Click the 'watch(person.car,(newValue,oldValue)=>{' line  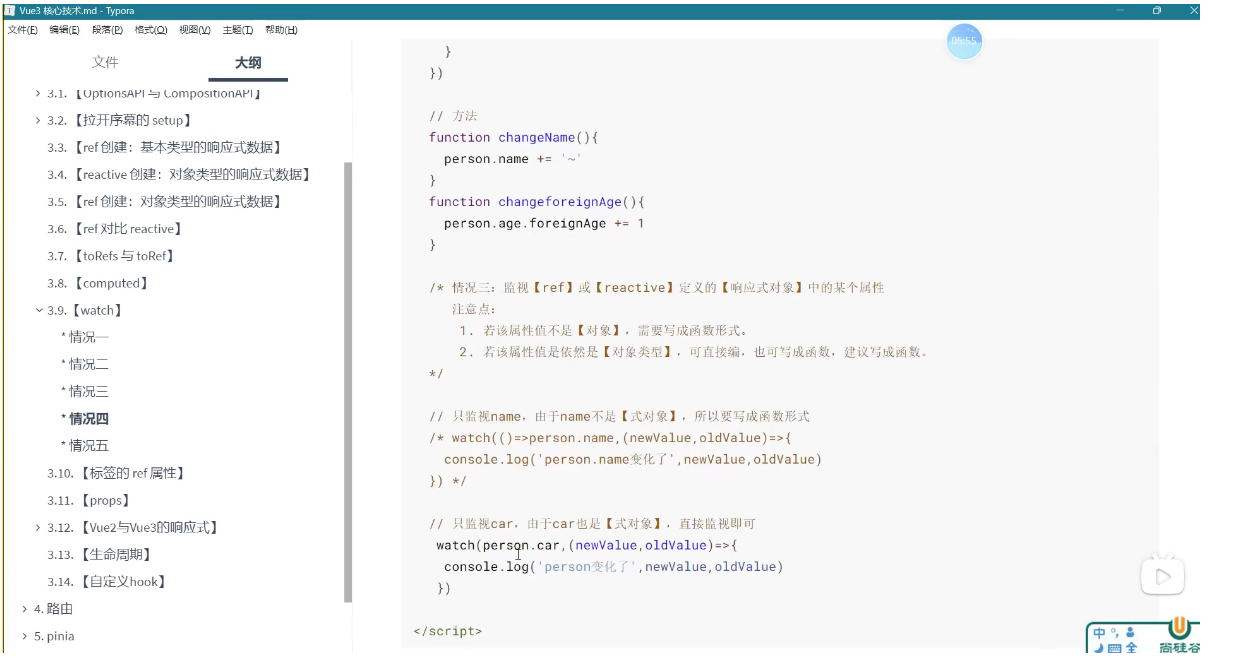tap(586, 545)
